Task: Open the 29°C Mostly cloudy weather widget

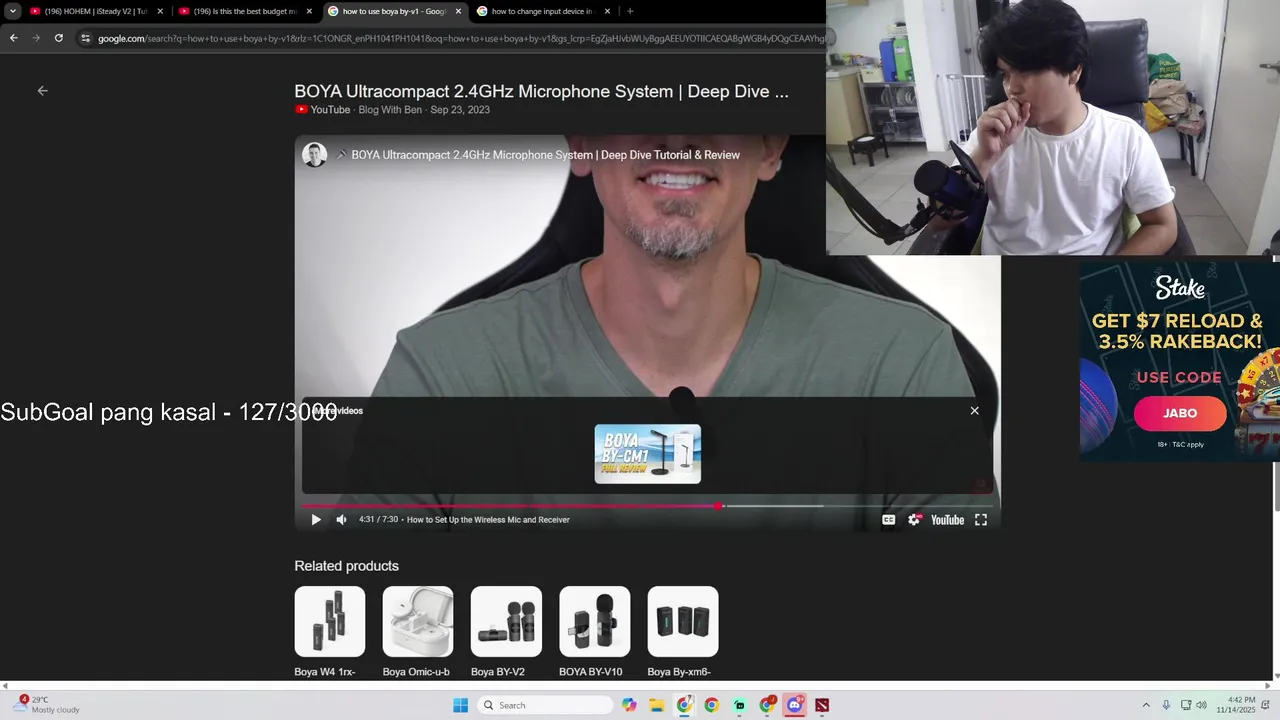Action: [x=48, y=705]
